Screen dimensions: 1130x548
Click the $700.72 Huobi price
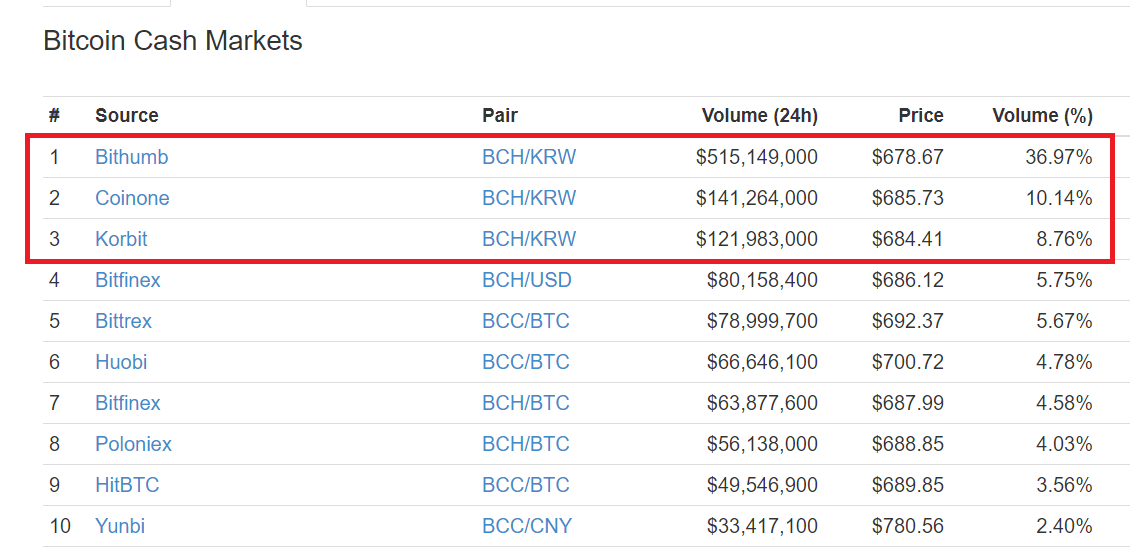click(x=907, y=362)
